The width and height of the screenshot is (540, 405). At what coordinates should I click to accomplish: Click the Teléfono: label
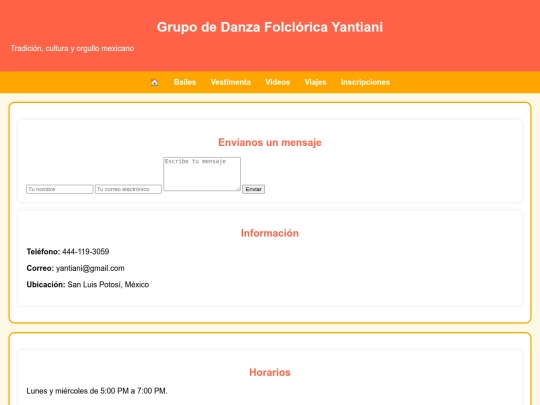coord(43,252)
